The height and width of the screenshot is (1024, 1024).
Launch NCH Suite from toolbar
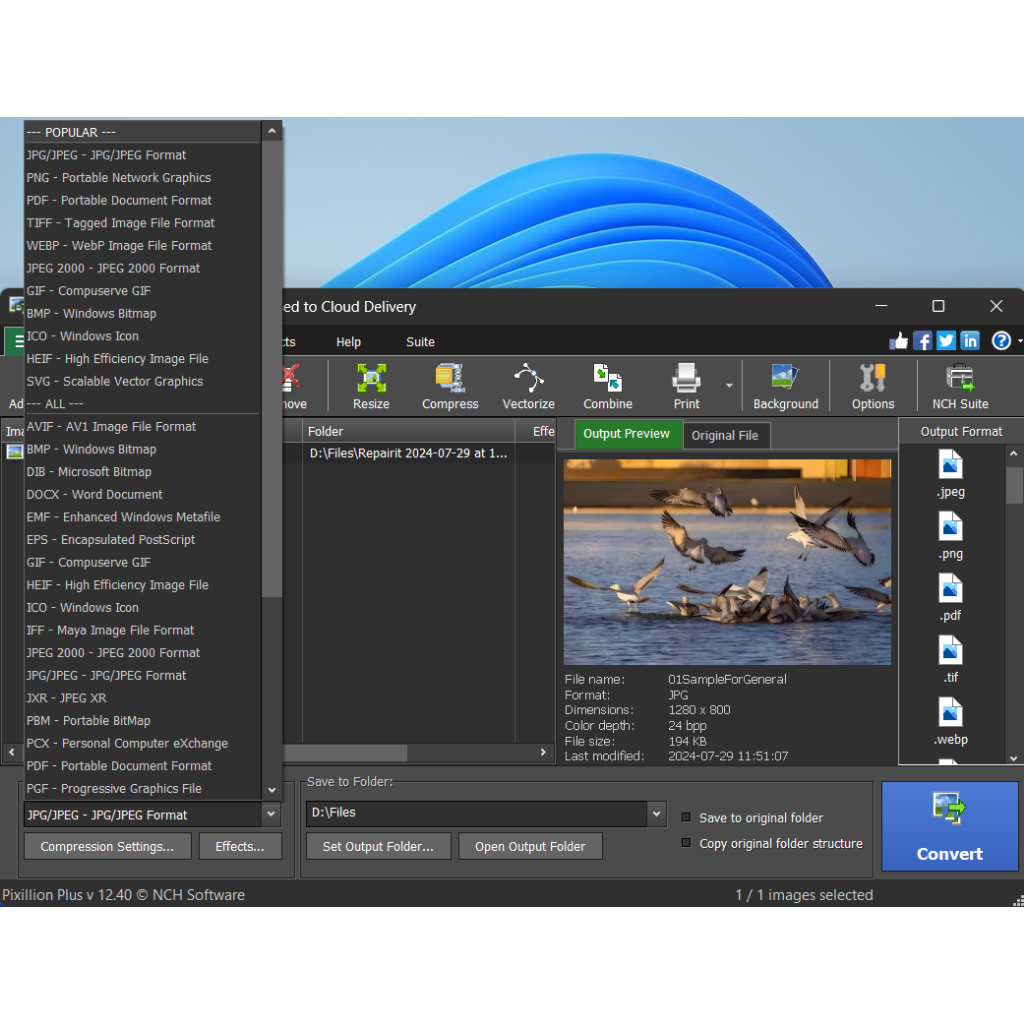[960, 386]
